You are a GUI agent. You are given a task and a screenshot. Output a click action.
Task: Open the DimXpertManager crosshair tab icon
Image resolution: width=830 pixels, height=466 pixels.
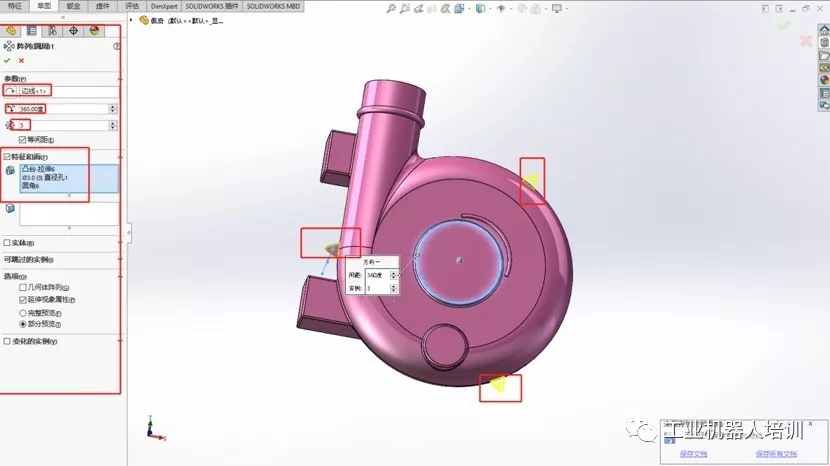click(73, 31)
